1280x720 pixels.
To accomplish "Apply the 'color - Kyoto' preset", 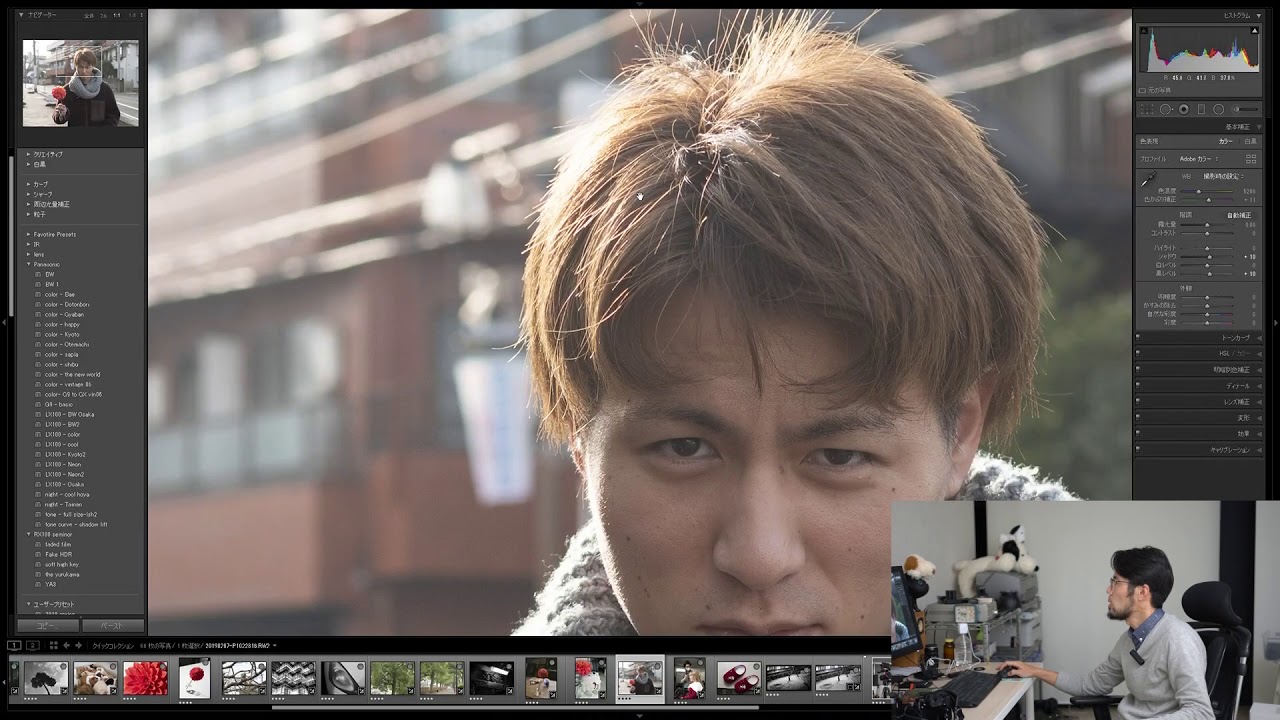I will click(62, 334).
